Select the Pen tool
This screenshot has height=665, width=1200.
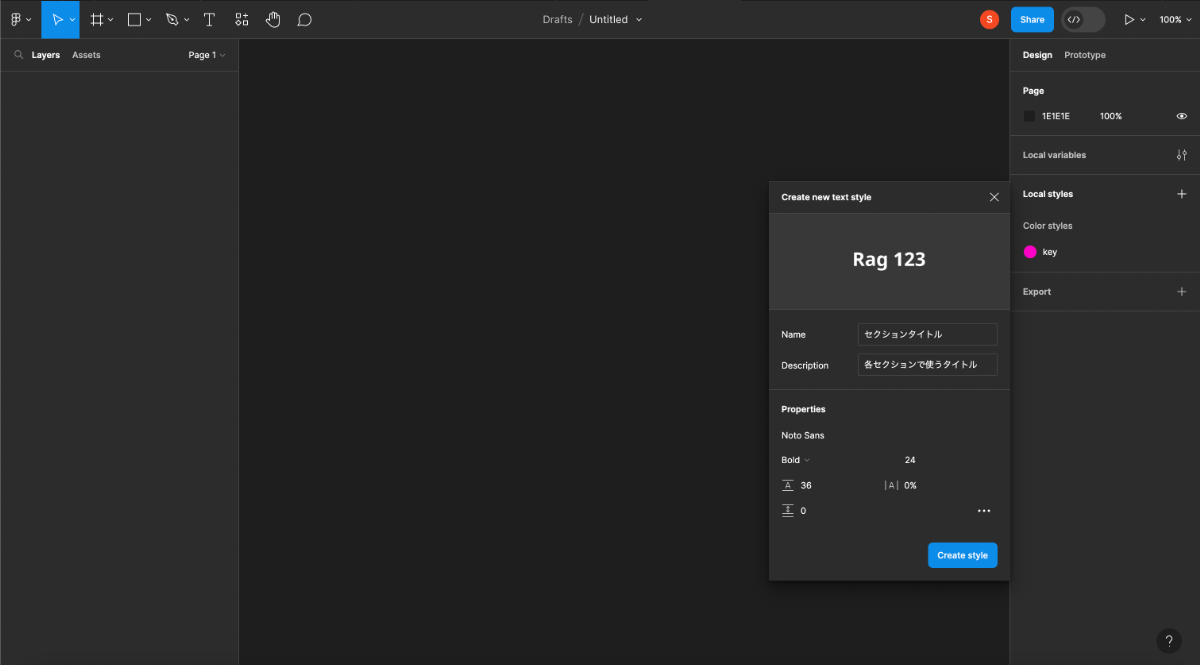tap(172, 19)
